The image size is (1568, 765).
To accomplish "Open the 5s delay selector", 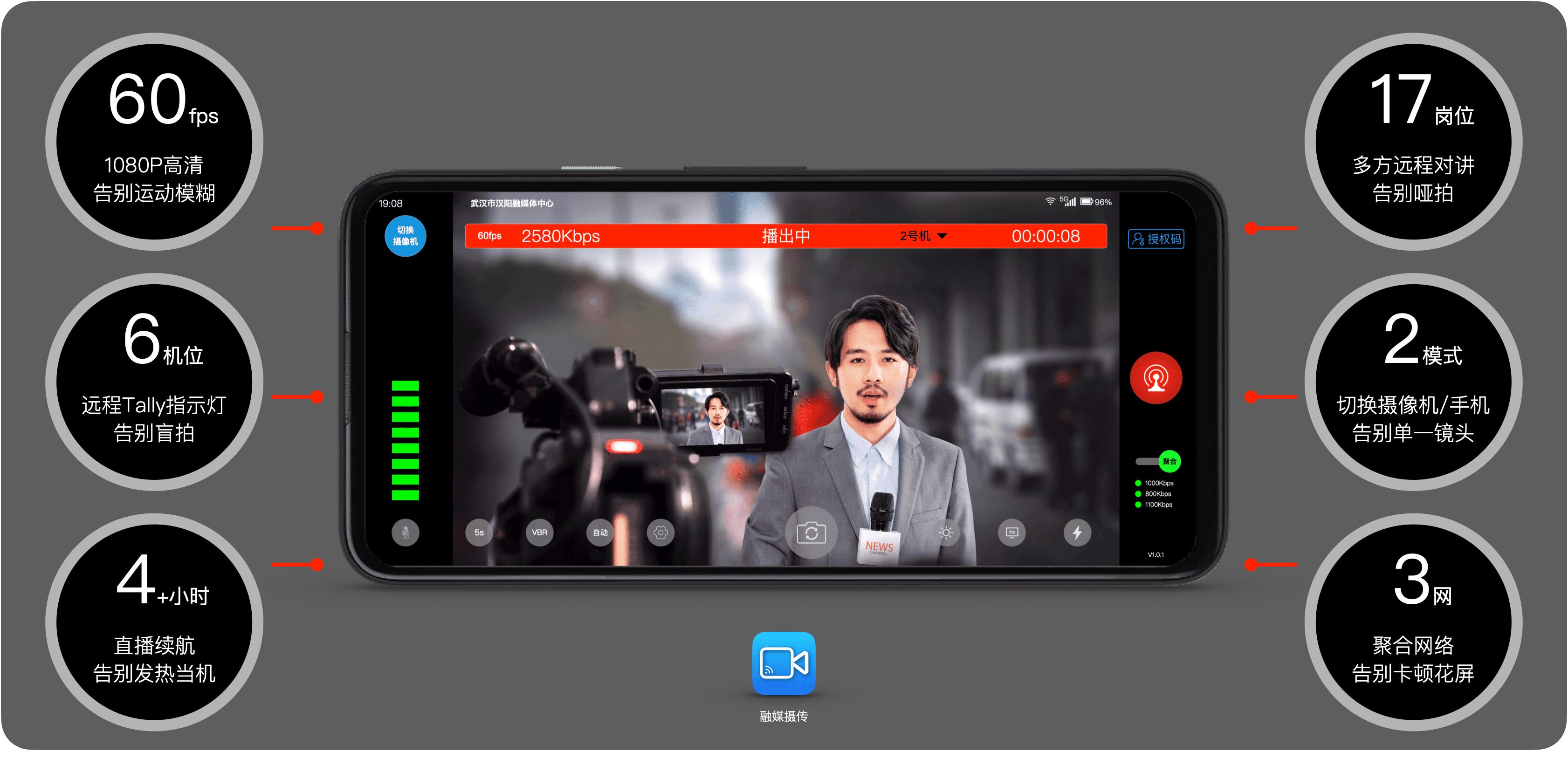I will click(479, 533).
